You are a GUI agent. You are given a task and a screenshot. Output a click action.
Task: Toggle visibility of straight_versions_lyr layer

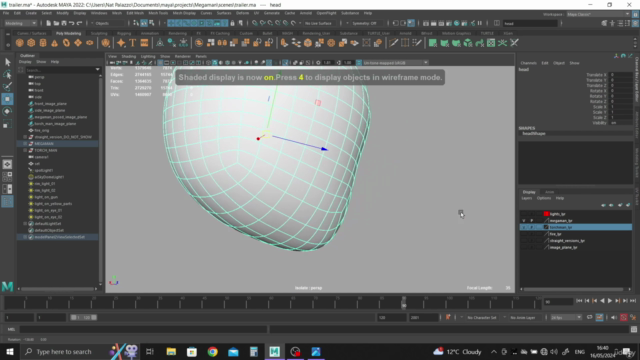[x=524, y=241]
